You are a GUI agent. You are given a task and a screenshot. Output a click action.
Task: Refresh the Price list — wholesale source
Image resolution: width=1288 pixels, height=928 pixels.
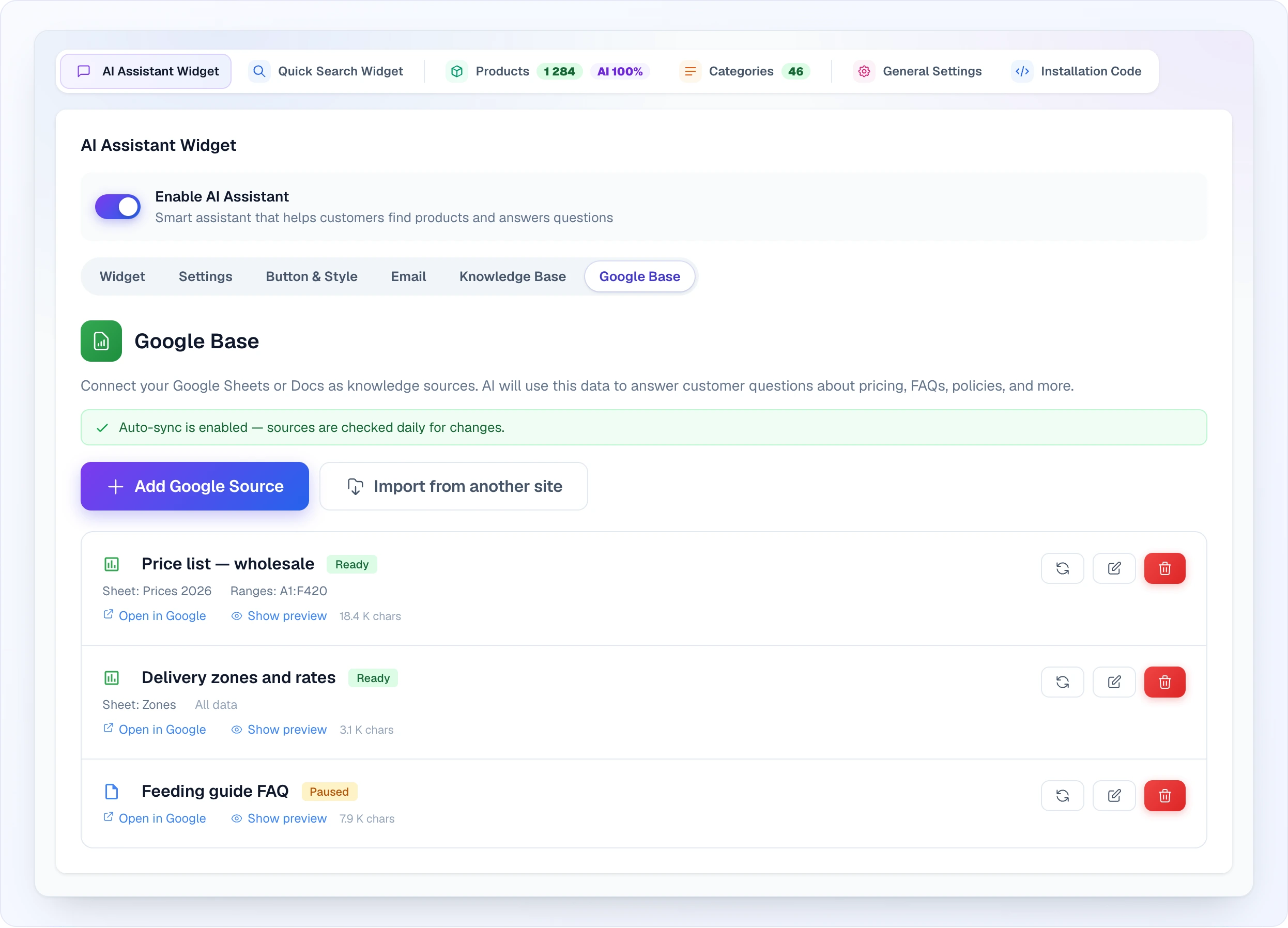click(1063, 569)
